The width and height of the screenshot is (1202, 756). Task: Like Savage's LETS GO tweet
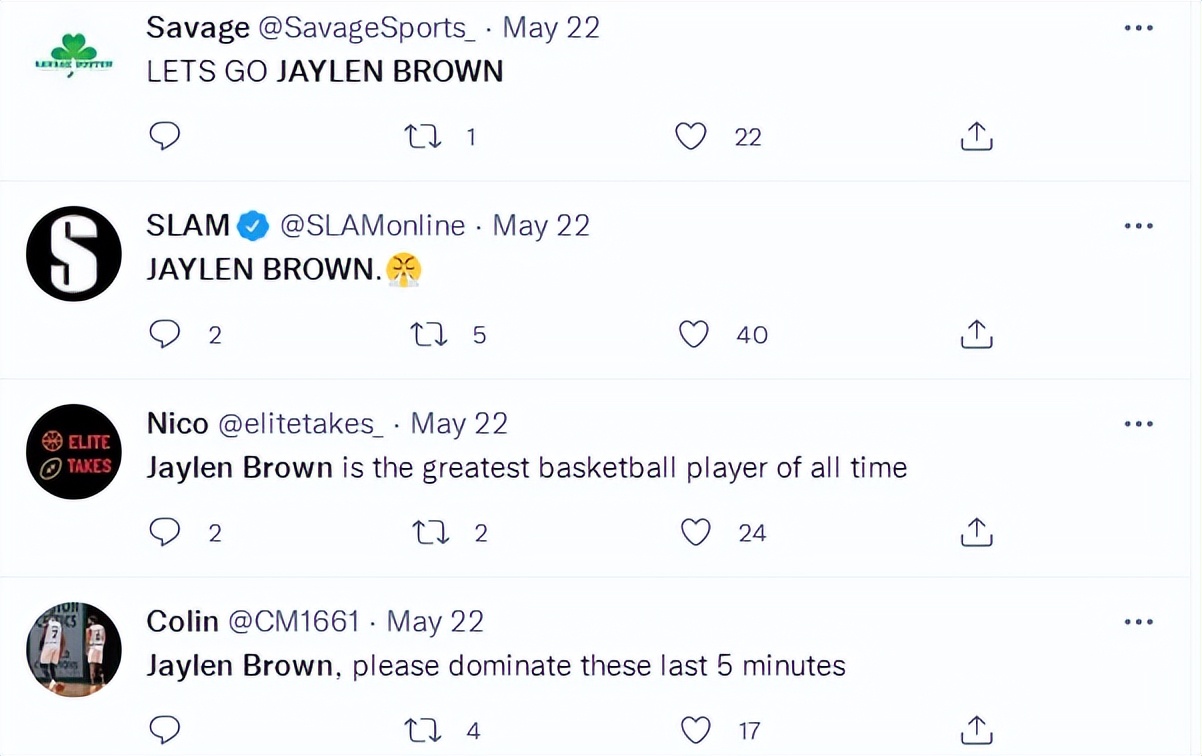691,136
